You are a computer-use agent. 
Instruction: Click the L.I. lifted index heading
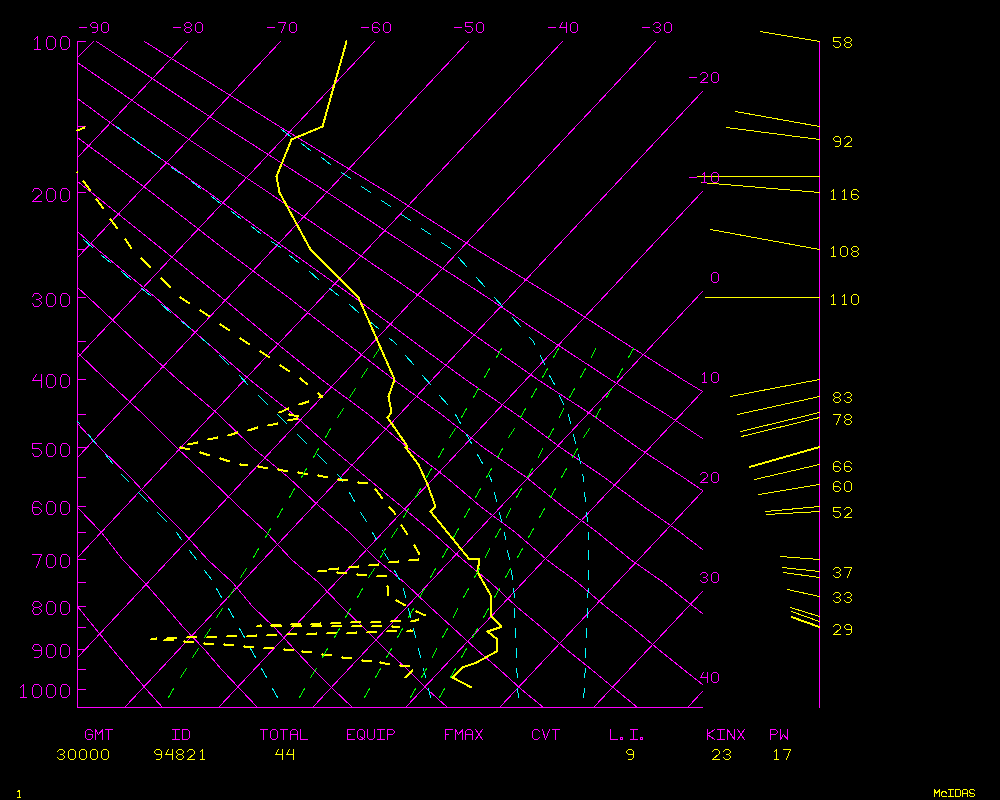627,735
